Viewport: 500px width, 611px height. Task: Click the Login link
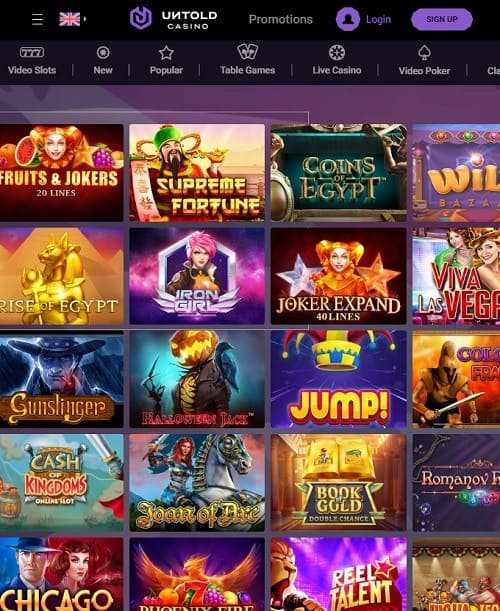[378, 19]
